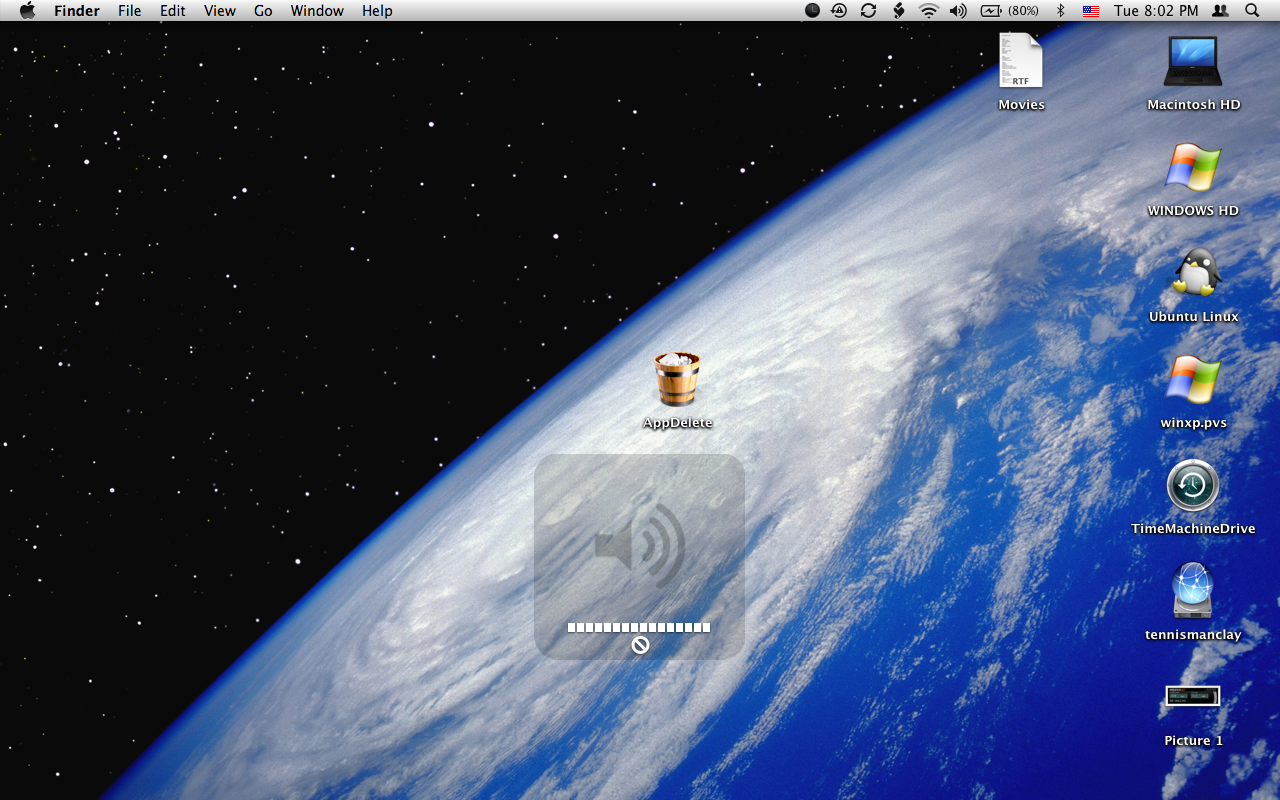Select the WINDOWS HD drive icon

pyautogui.click(x=1192, y=168)
